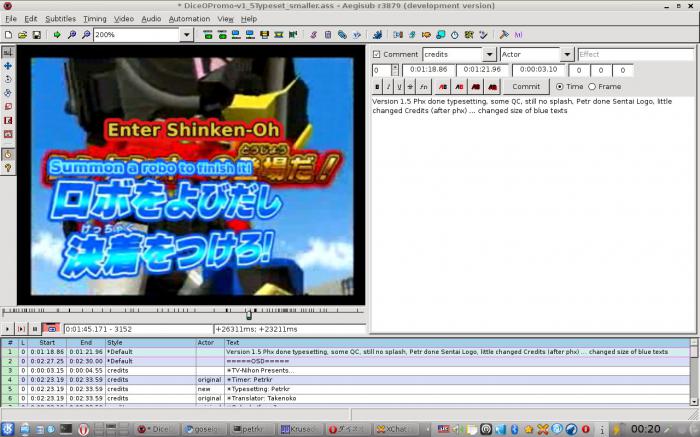Viewport: 700px width, 437px height.
Task: Open the Styles Manager from the toolbar
Action: click(313, 34)
